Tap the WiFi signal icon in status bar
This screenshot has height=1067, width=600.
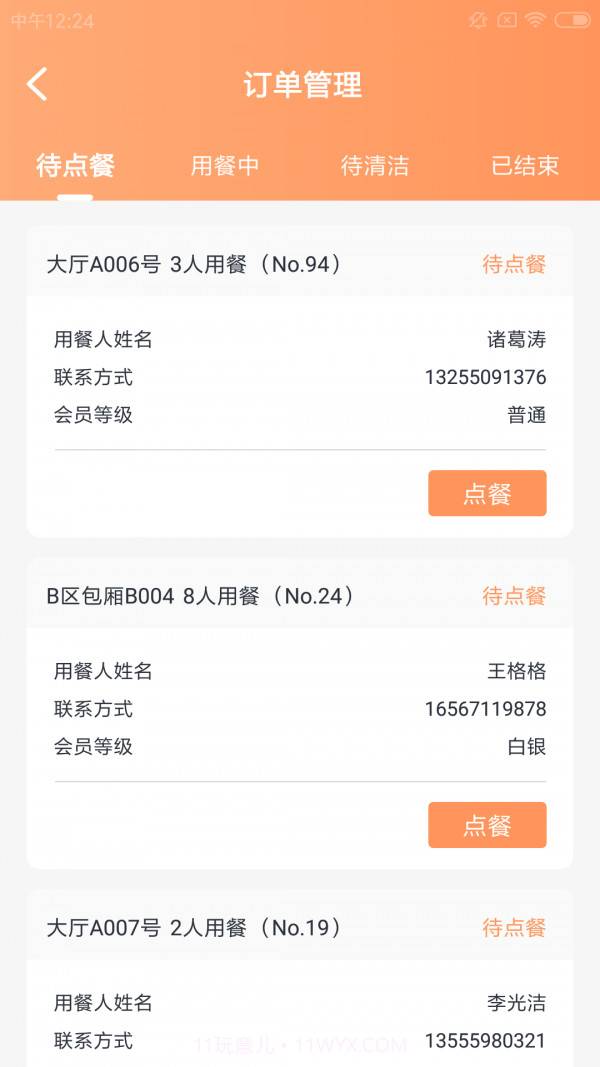pos(536,18)
